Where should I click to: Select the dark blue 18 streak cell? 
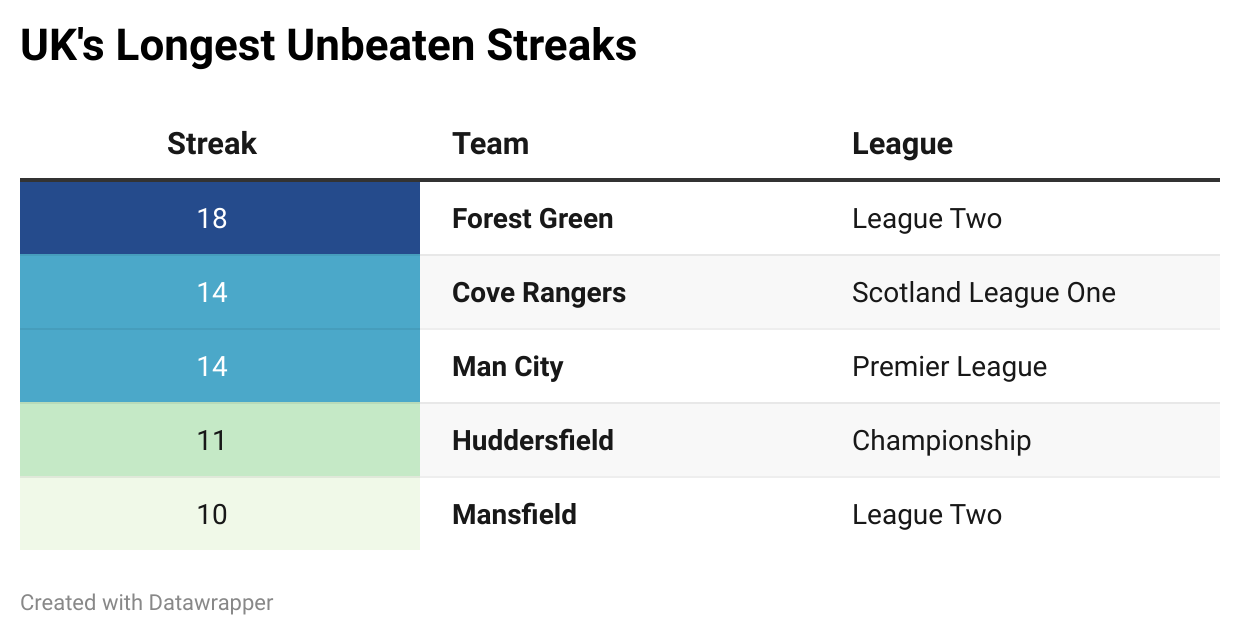click(220, 218)
